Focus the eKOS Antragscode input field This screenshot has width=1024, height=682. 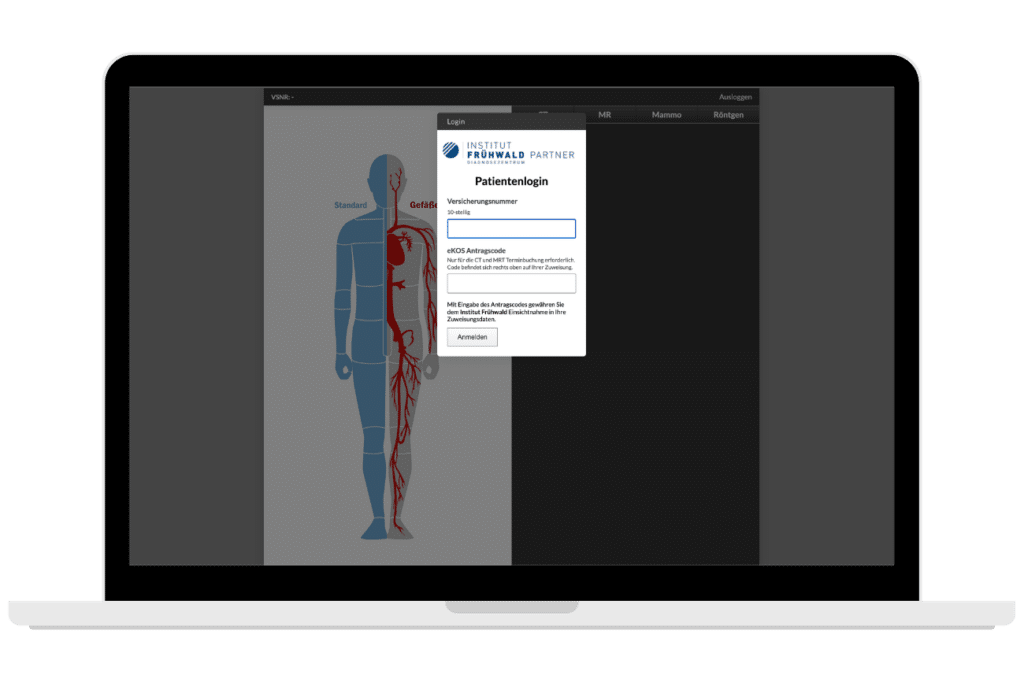tap(511, 284)
